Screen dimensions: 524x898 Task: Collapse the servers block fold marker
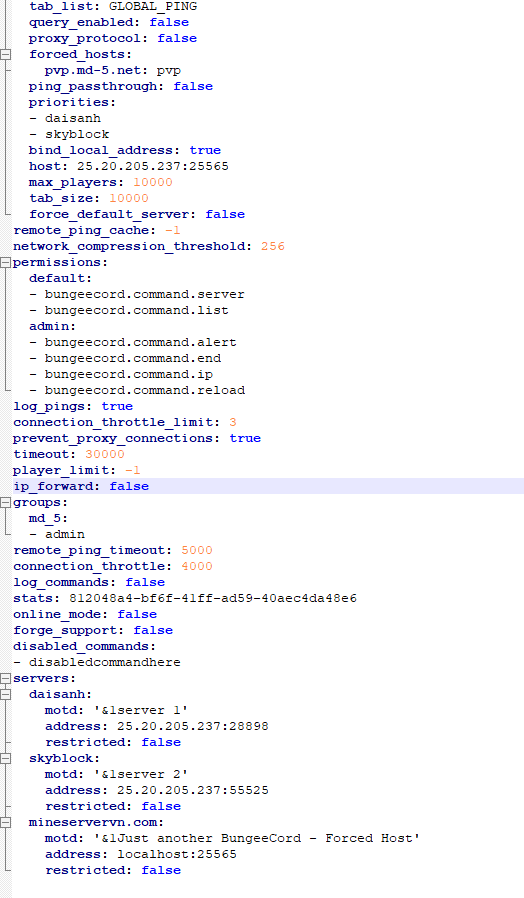tap(6, 679)
